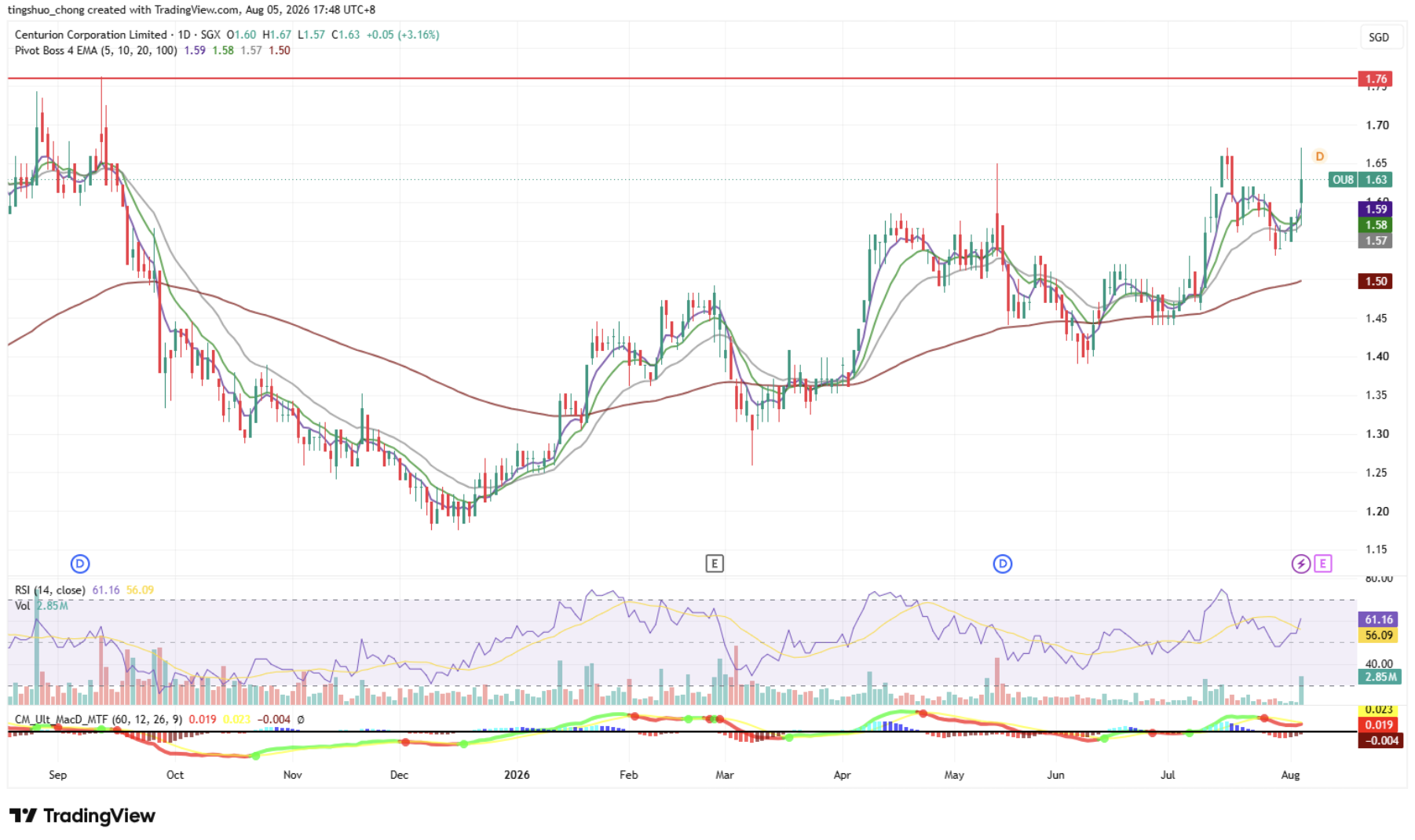Screen dimensions: 1415x840
Task: Click the 0.019 value in MACD legend
Action: pyautogui.click(x=203, y=719)
